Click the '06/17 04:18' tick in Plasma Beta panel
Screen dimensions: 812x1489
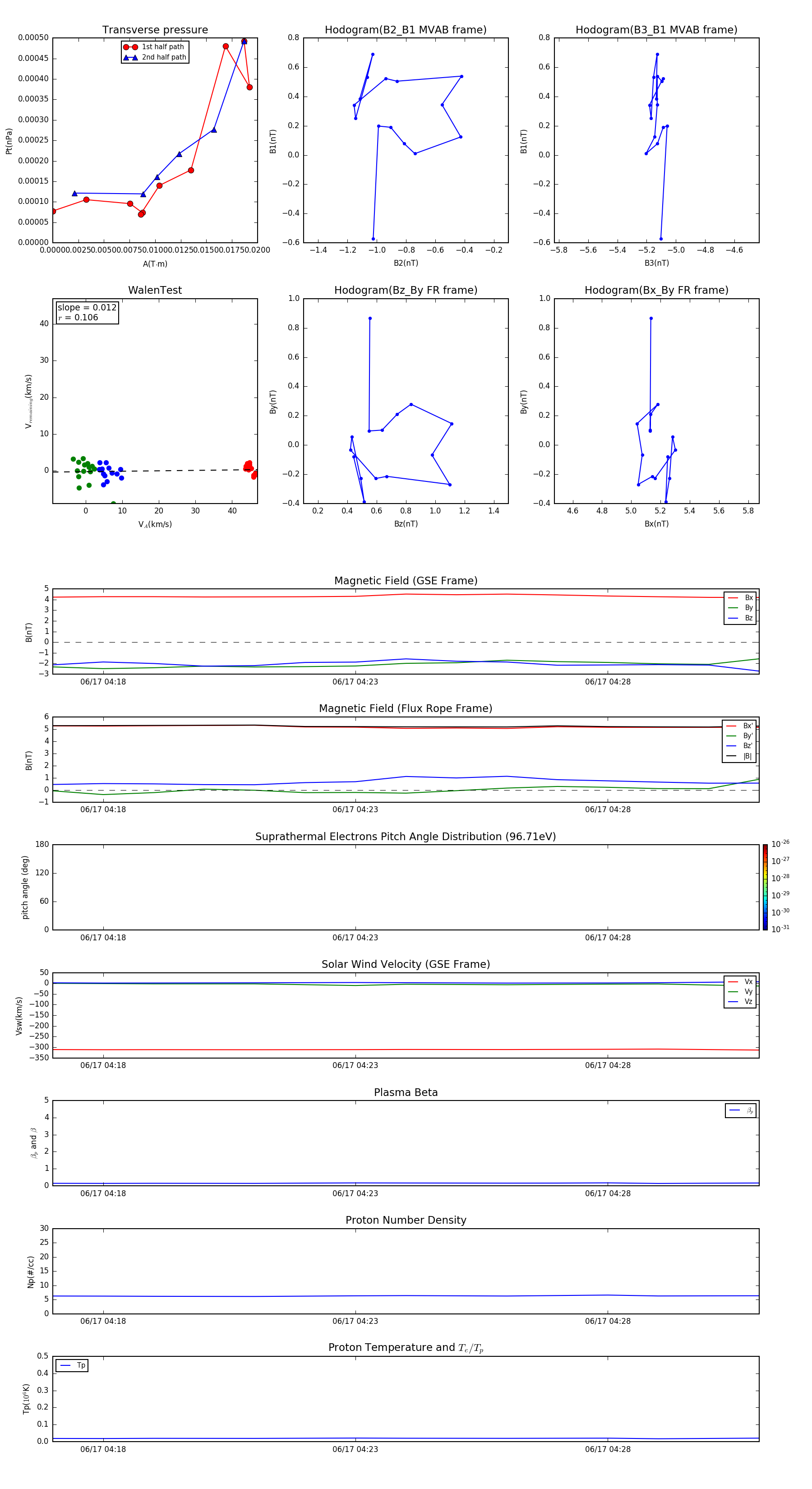(x=103, y=1193)
